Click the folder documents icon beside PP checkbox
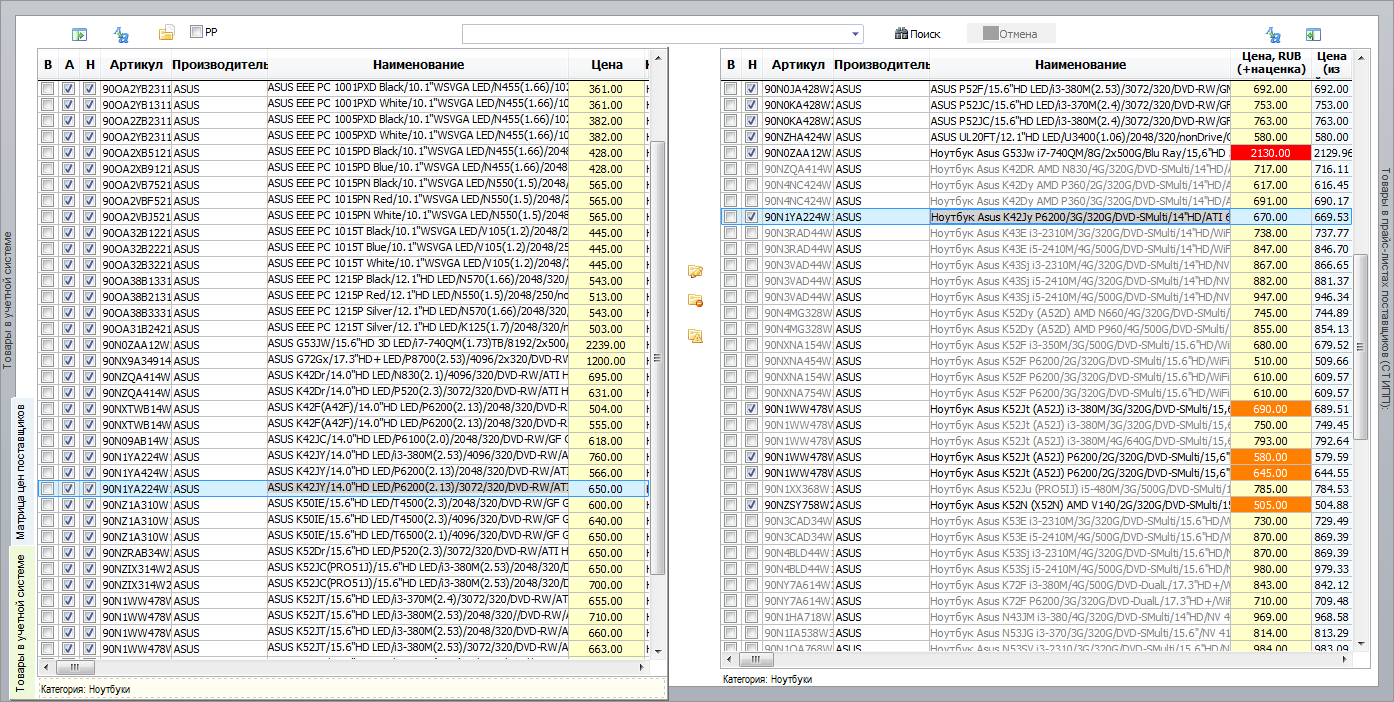 [x=167, y=33]
